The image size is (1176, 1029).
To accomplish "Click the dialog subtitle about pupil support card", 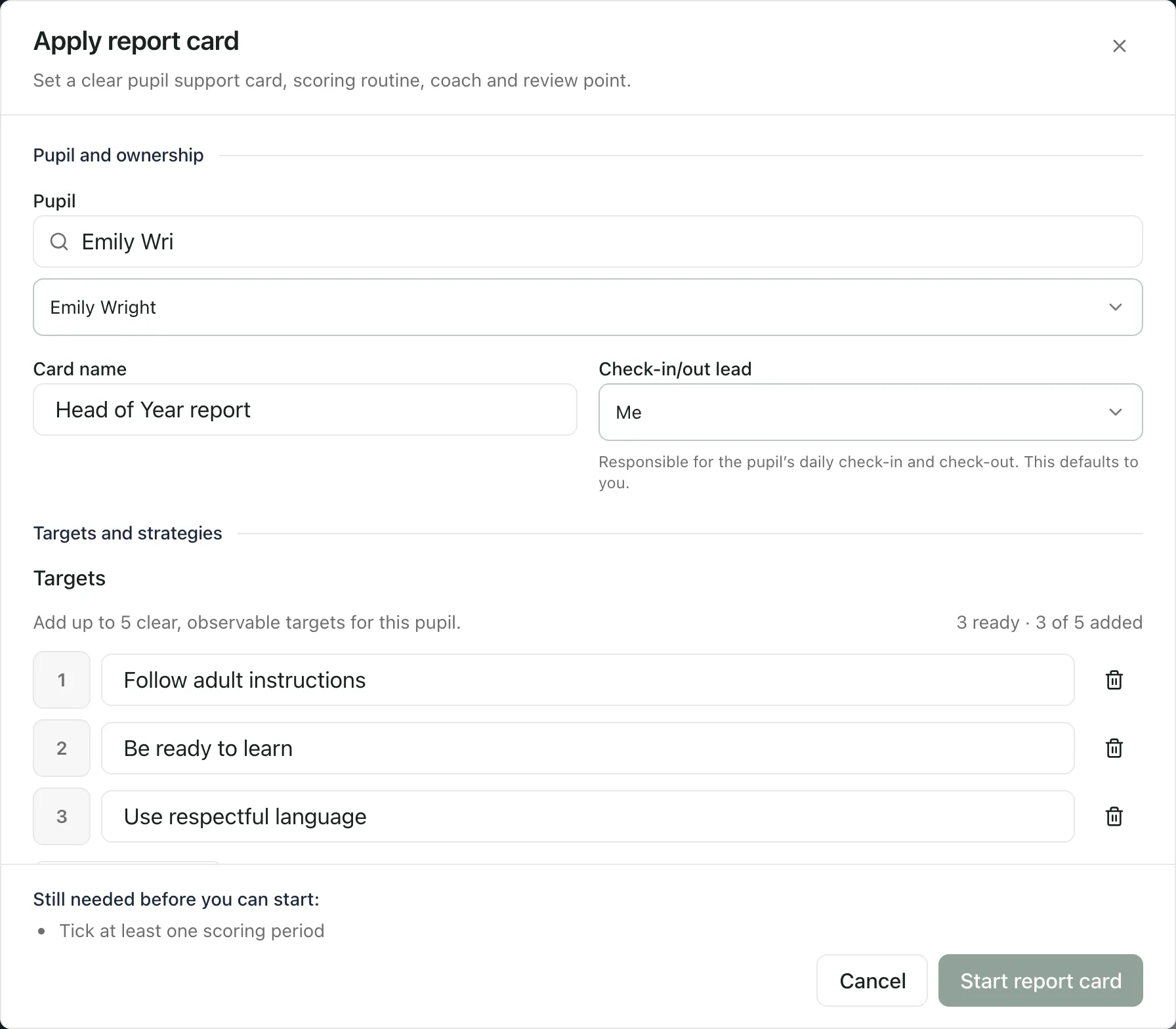I will click(332, 80).
